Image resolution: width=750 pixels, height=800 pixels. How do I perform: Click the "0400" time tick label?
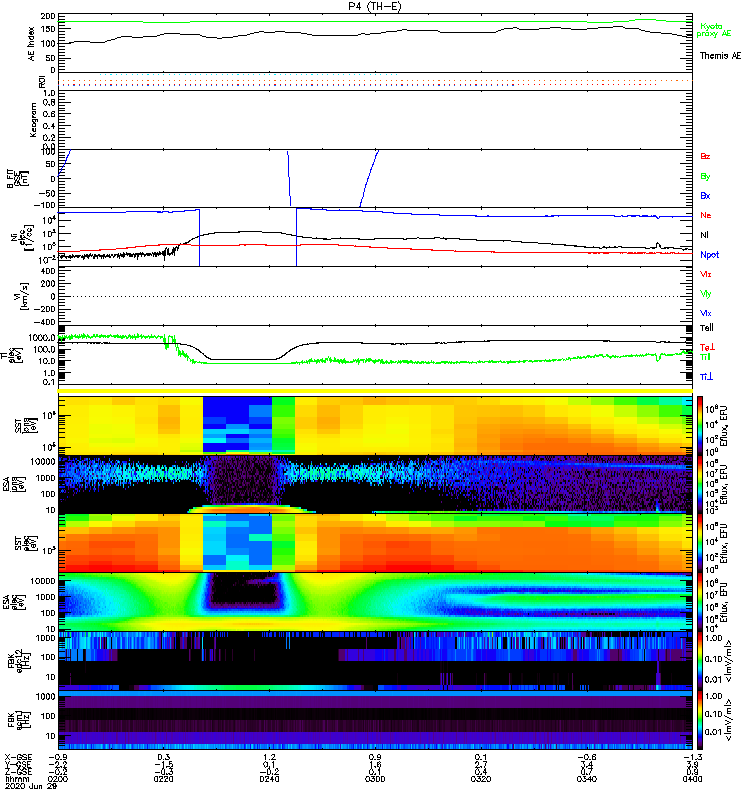click(692, 779)
